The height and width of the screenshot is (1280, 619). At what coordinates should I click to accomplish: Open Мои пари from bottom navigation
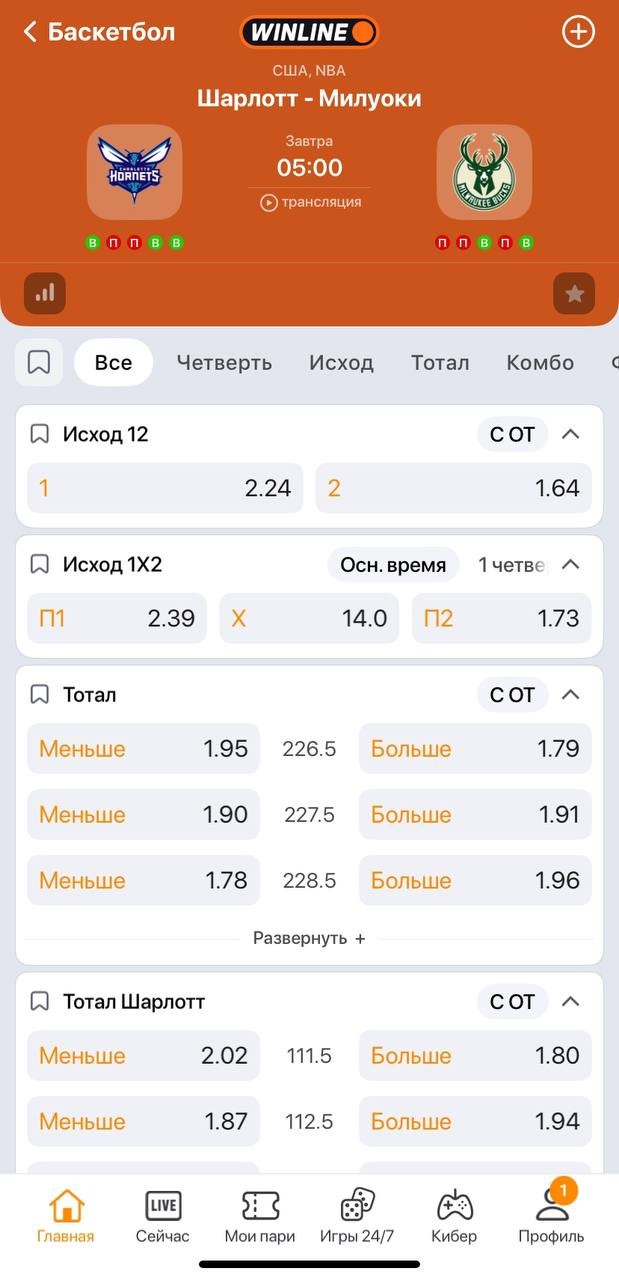(x=259, y=1213)
